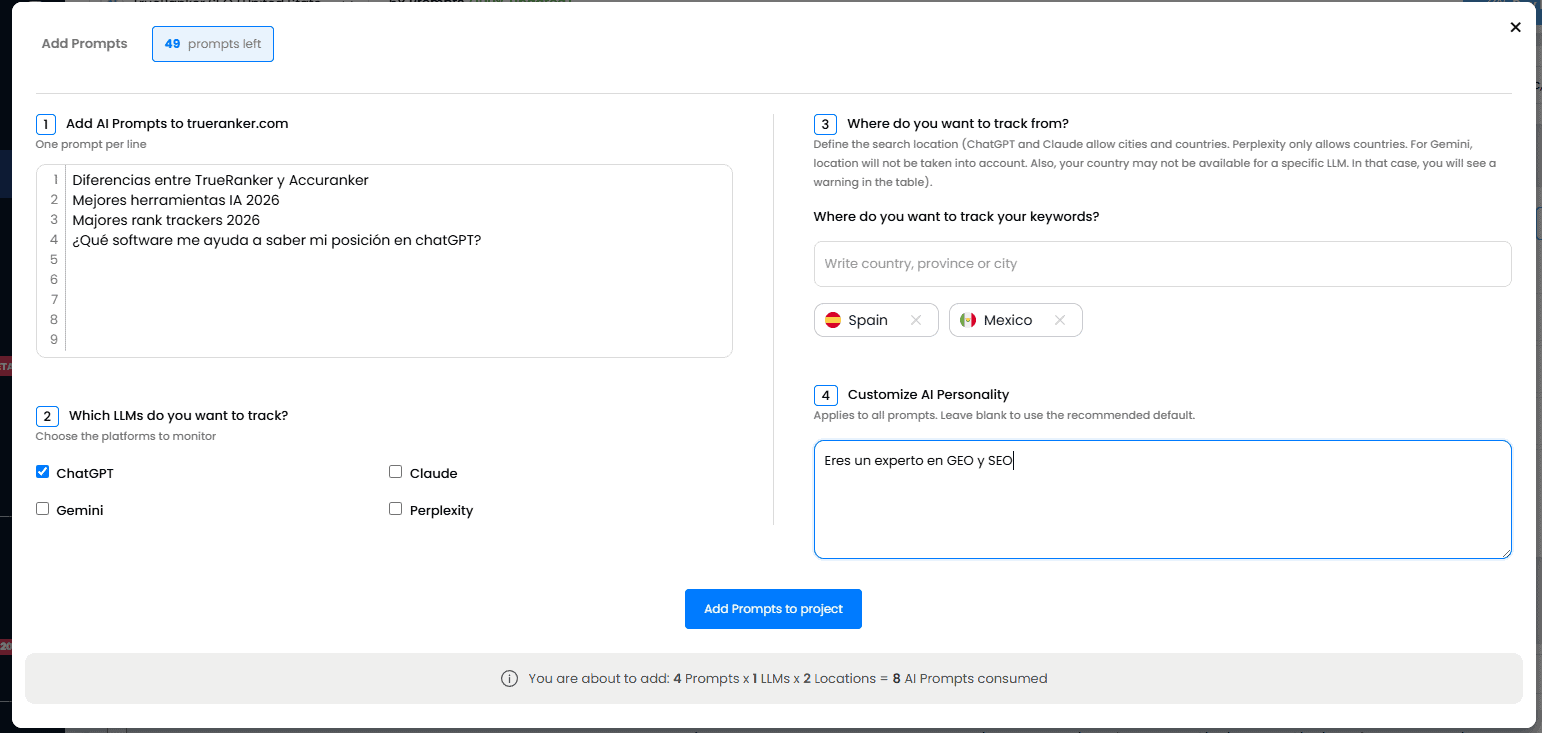Remove Spain location tag
This screenshot has height=733, width=1542.
[915, 320]
